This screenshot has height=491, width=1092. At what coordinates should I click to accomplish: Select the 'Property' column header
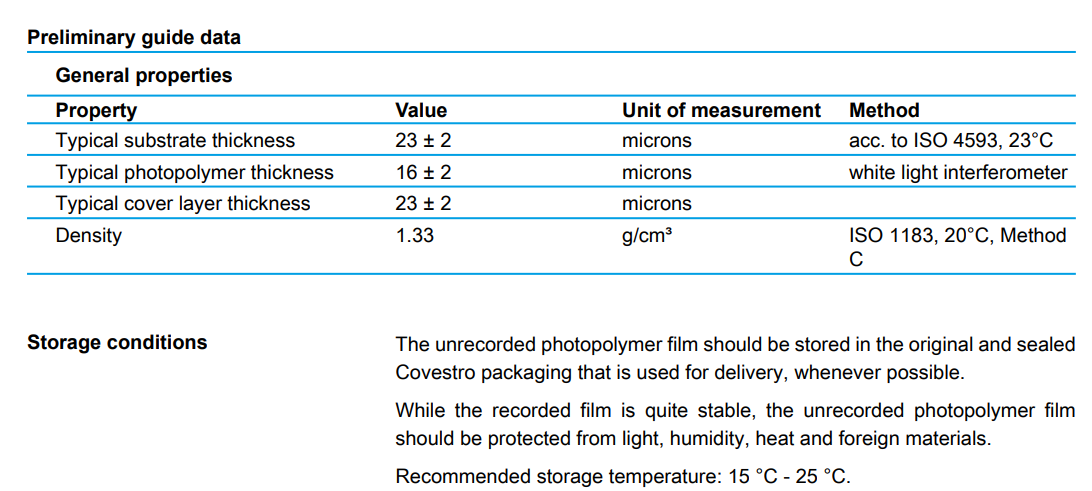click(96, 110)
